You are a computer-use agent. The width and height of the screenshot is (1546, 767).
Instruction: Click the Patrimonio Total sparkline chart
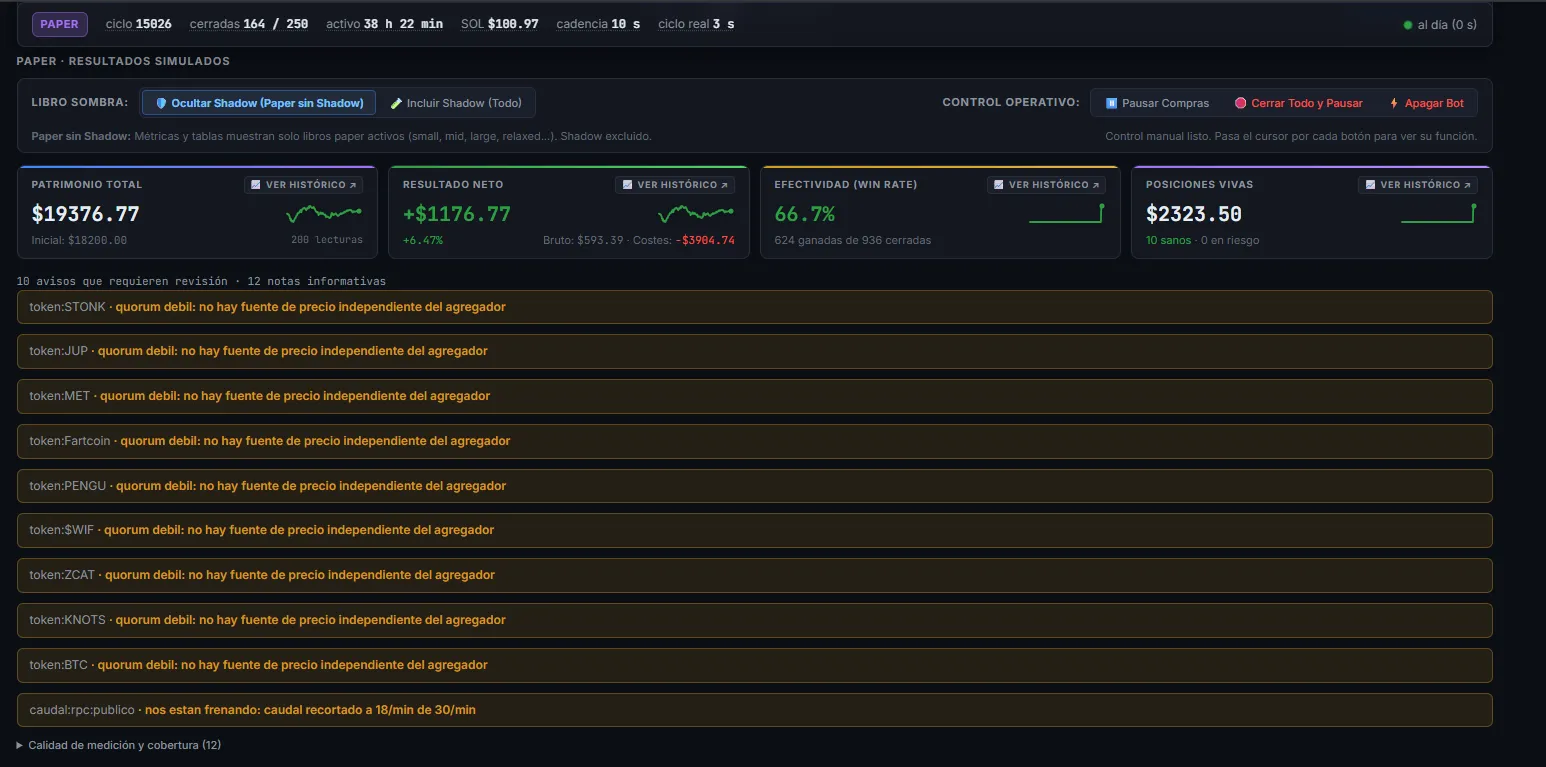click(324, 213)
